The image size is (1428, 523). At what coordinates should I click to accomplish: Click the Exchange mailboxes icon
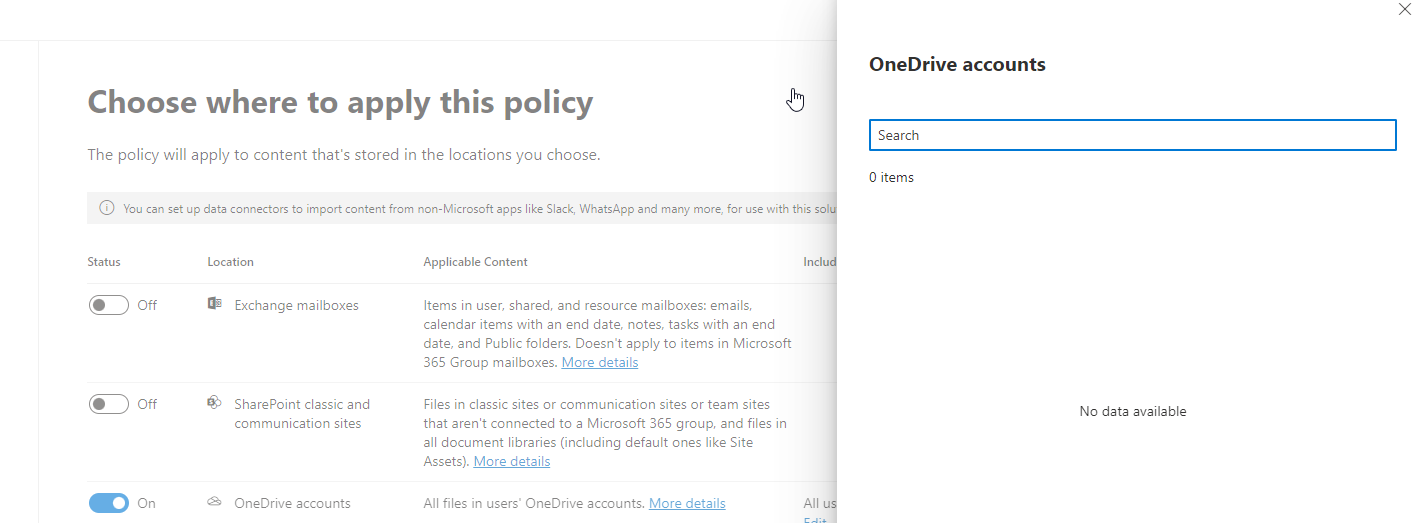tap(214, 304)
